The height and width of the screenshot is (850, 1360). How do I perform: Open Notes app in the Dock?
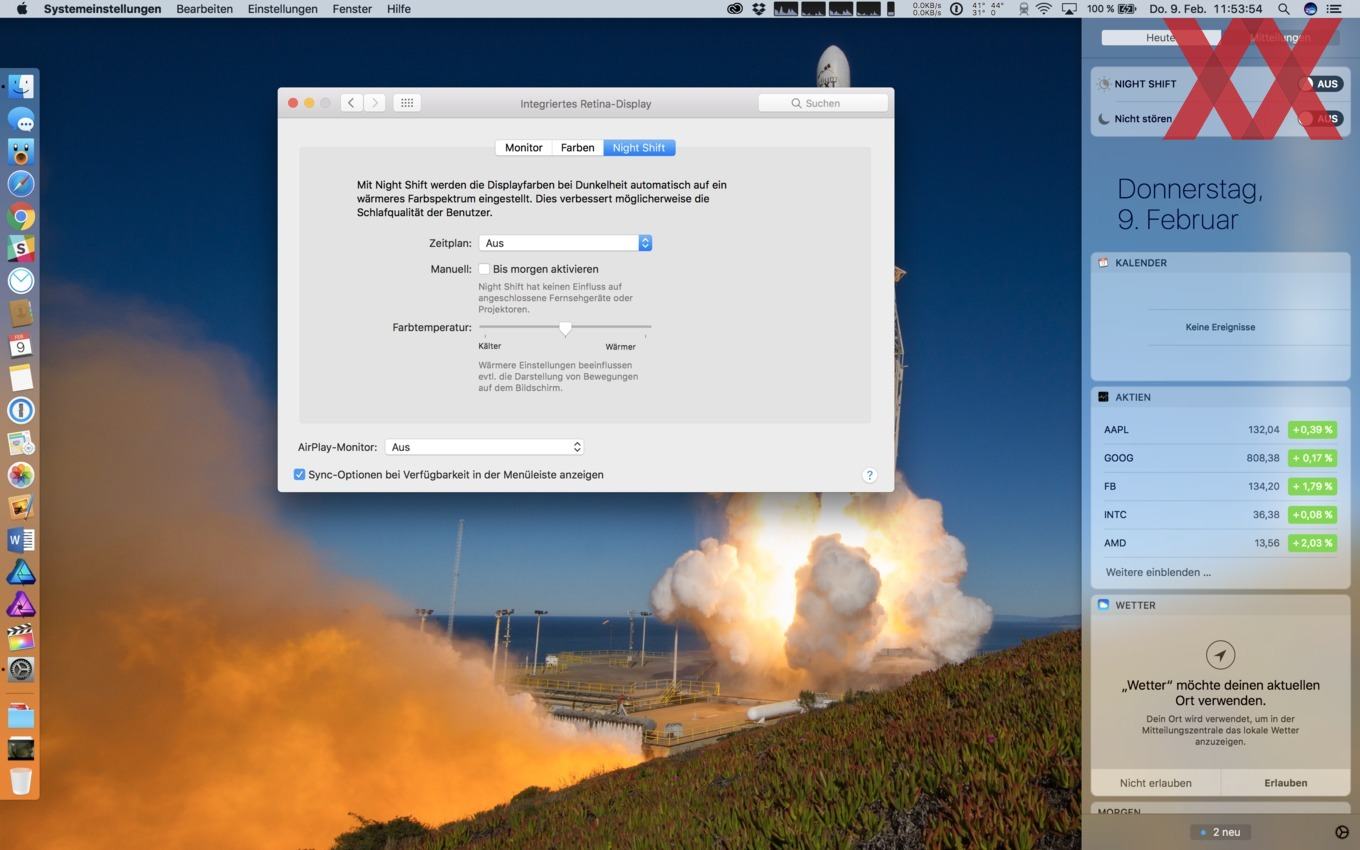[x=21, y=378]
